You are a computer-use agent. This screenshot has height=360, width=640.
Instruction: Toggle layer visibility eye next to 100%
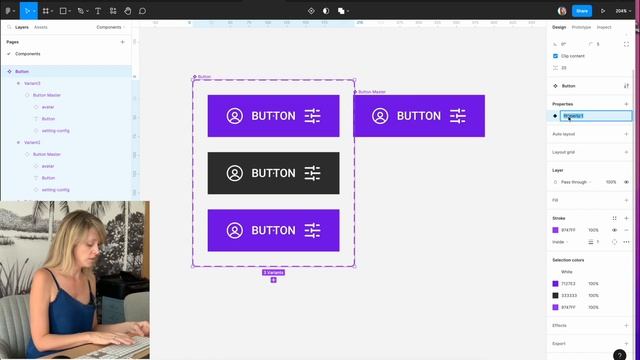(x=626, y=182)
